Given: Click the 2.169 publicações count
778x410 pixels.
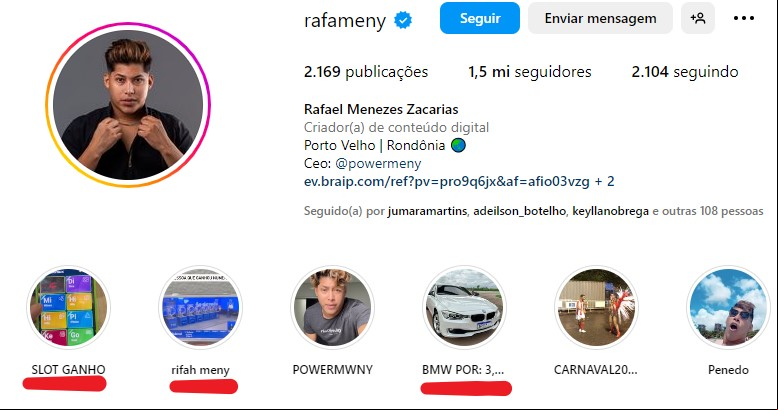Looking at the screenshot, I should coord(366,72).
